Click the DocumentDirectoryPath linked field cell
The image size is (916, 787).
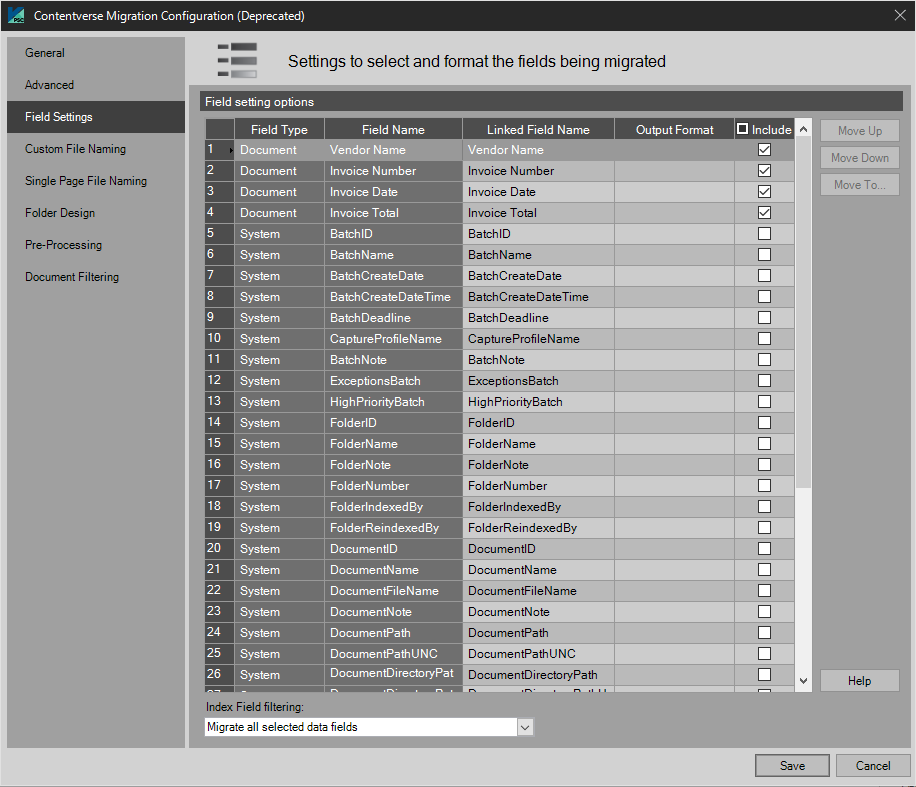(x=538, y=675)
